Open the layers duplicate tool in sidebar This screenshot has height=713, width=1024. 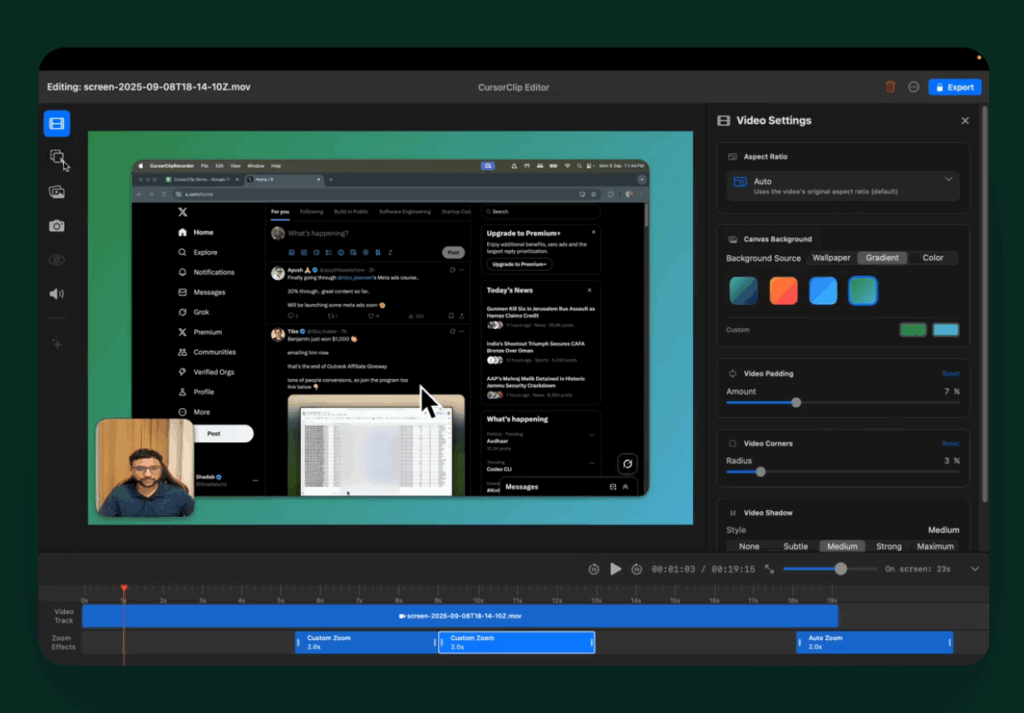56,157
